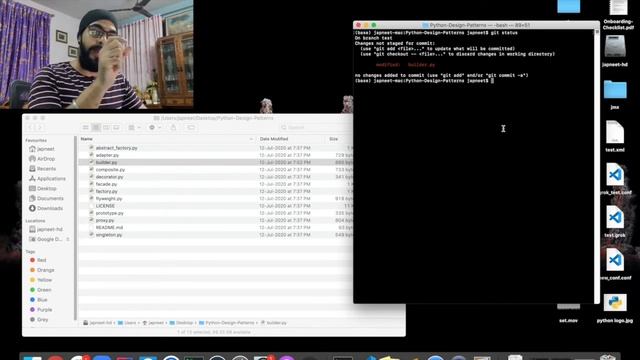Switch Finder to column view
Image resolution: width=640 pixels, height=360 pixels.
click(x=106, y=128)
